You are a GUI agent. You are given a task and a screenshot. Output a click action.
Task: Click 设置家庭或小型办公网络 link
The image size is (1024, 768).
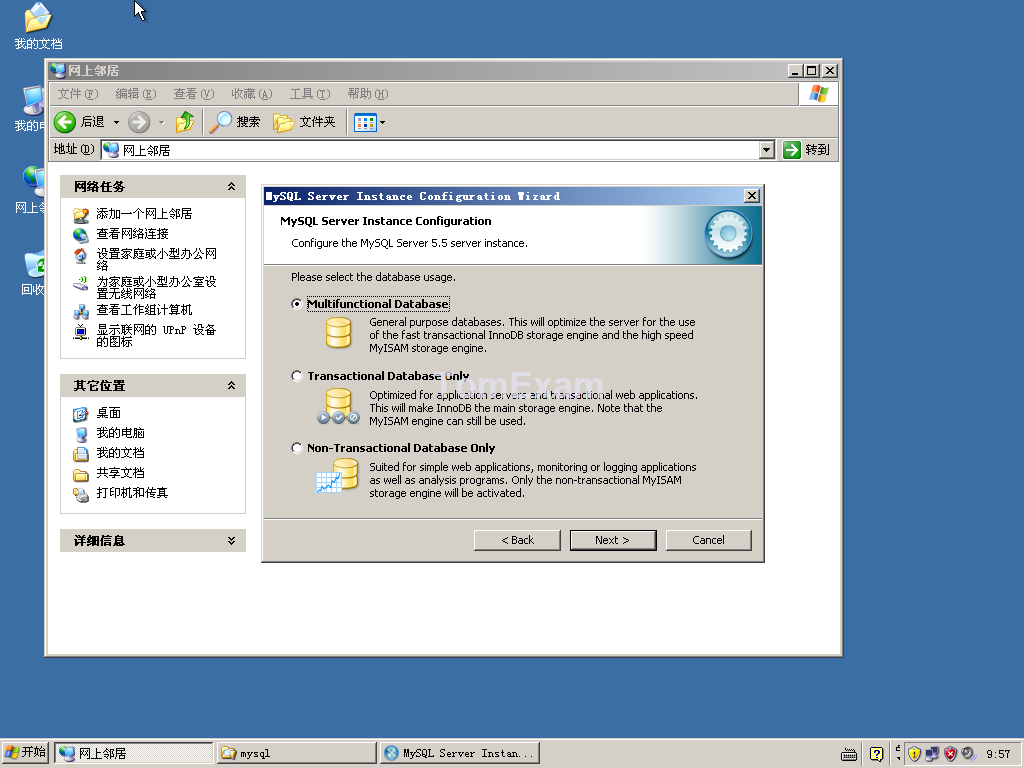157,259
